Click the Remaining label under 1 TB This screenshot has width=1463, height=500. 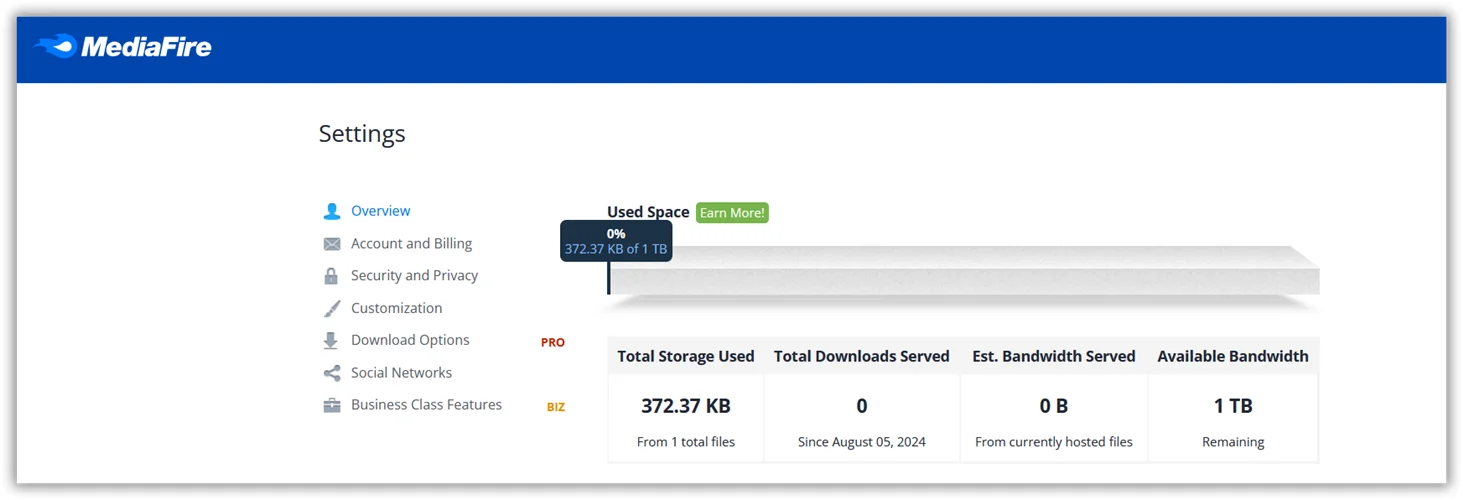coord(1233,442)
